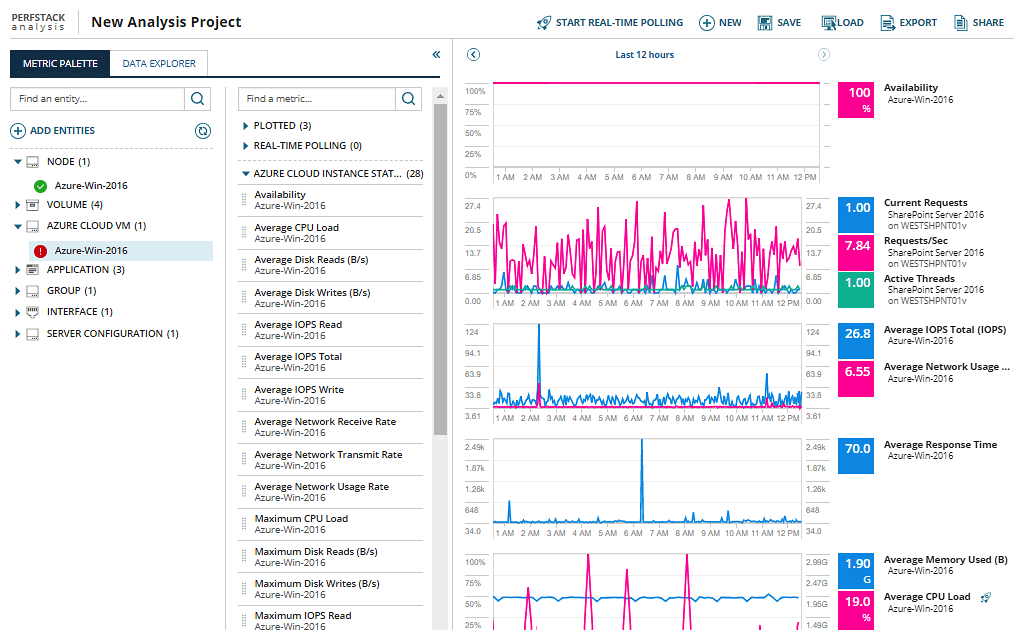
Task: Click the refresh icon beside ADD ENTITIES
Action: pyautogui.click(x=202, y=131)
